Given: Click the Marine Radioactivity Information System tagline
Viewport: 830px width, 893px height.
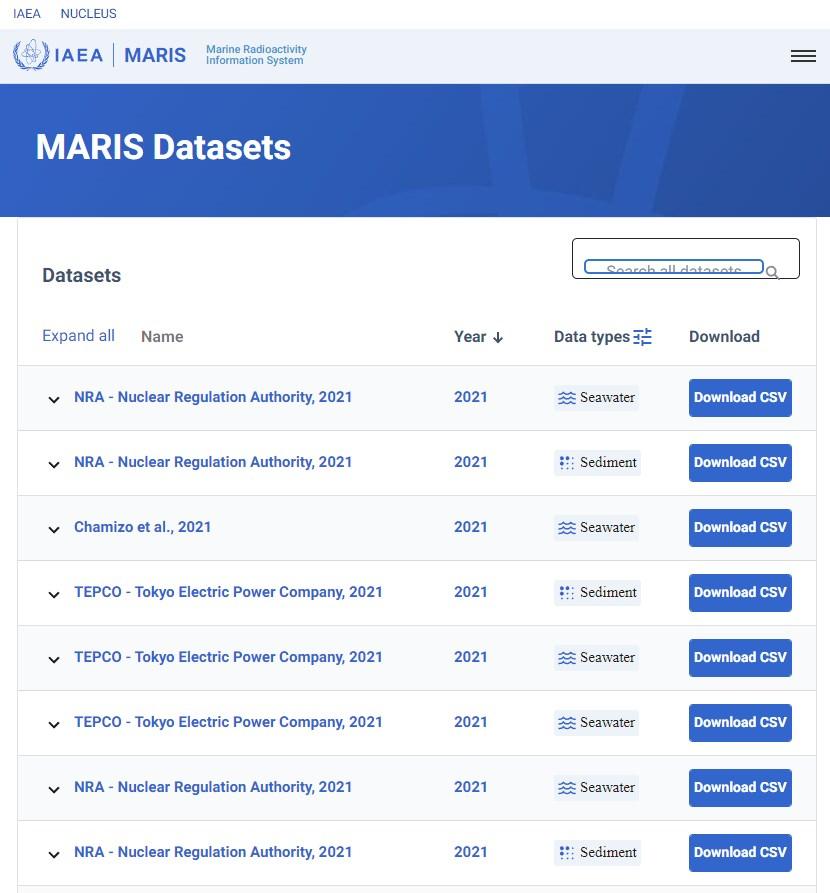Looking at the screenshot, I should [x=256, y=55].
